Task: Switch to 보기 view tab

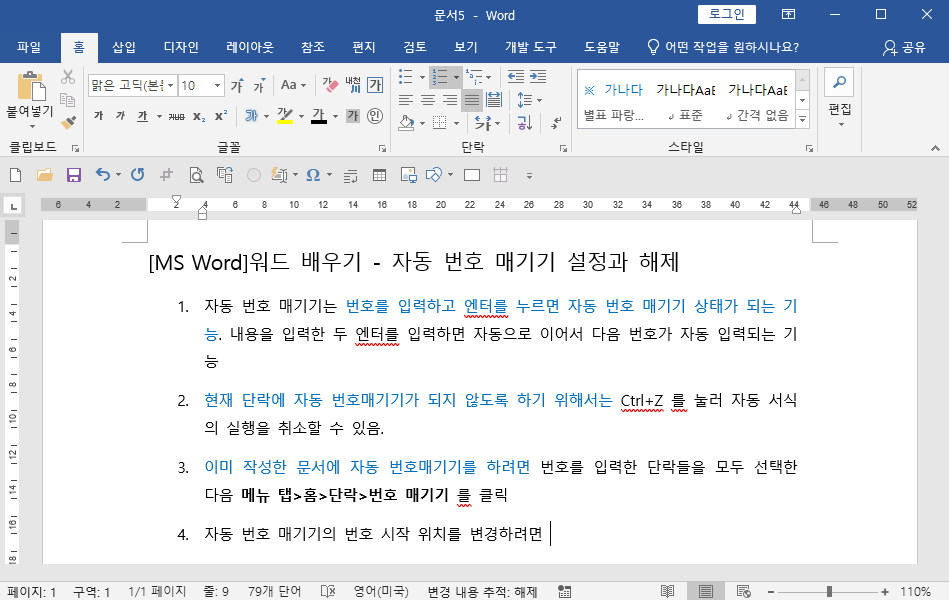Action: click(466, 47)
